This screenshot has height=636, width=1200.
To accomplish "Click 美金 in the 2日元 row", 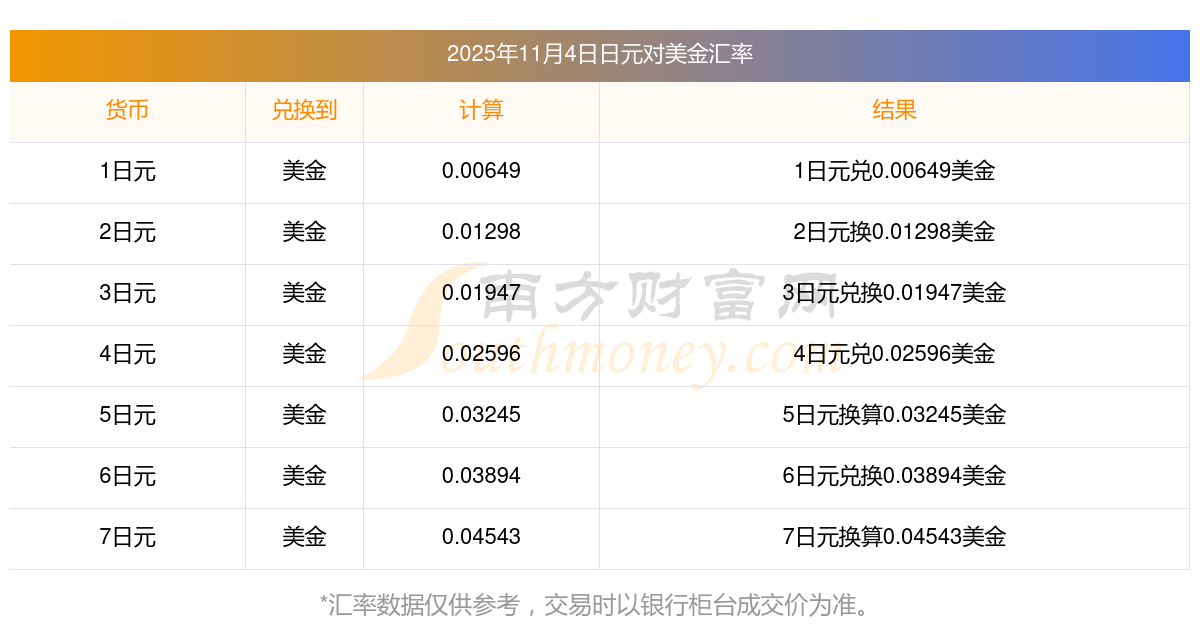I will click(x=304, y=232).
